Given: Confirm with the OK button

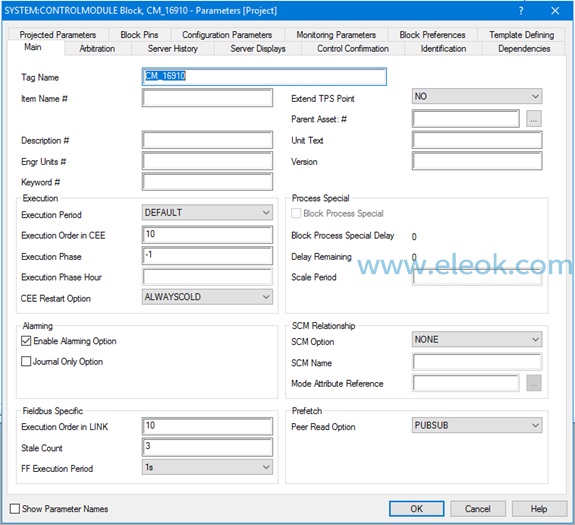Looking at the screenshot, I should (x=417, y=509).
